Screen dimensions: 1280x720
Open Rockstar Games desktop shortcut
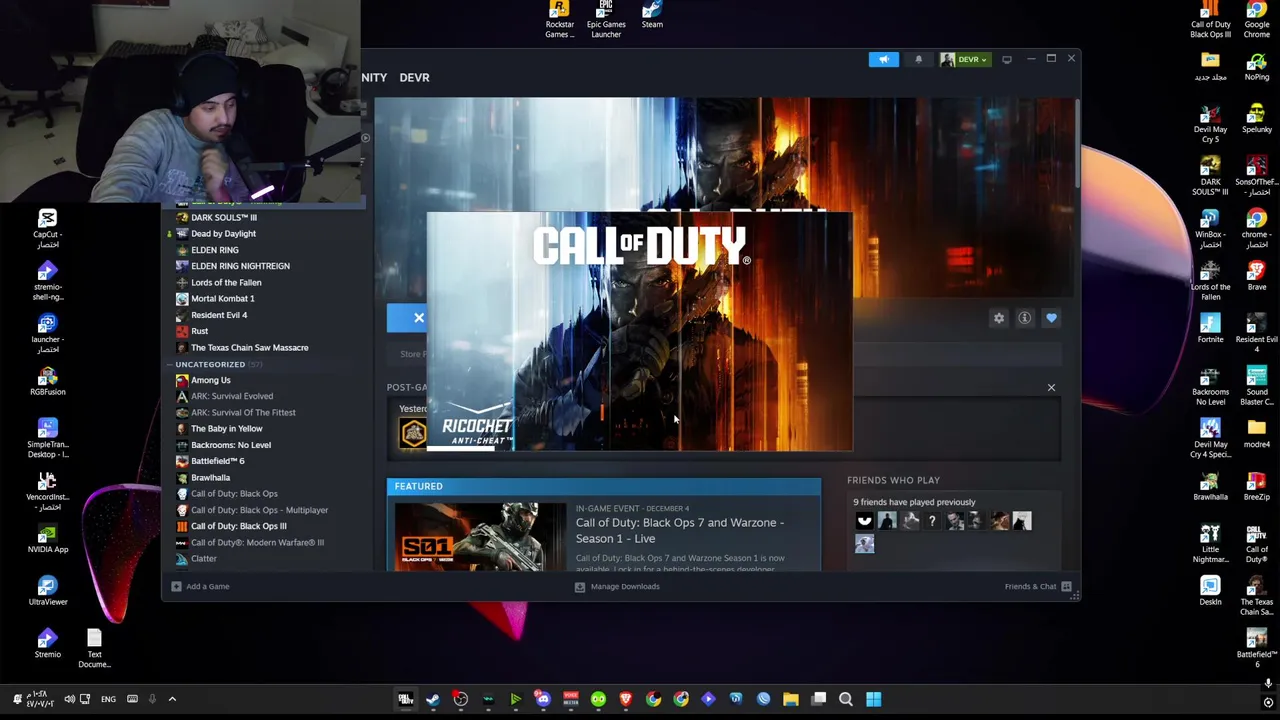coord(559,19)
